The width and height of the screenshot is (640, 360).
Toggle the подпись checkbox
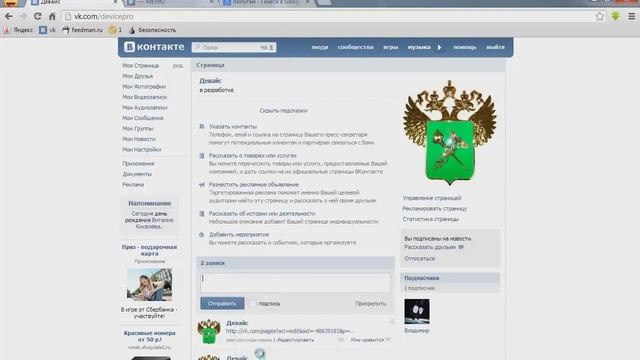coord(254,303)
